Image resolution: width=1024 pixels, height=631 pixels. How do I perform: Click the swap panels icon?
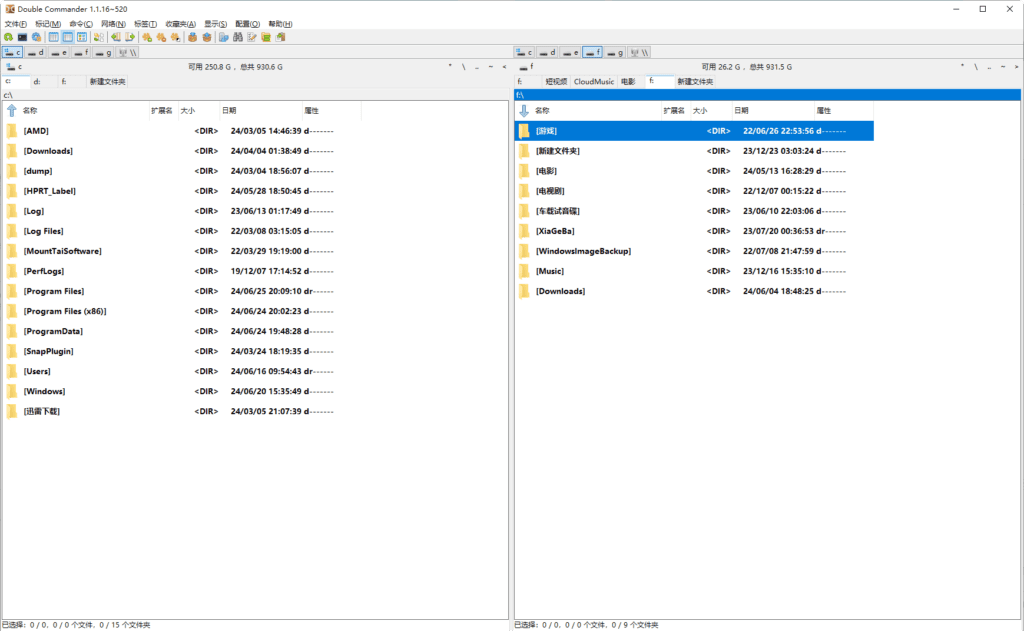pyautogui.click(x=99, y=37)
